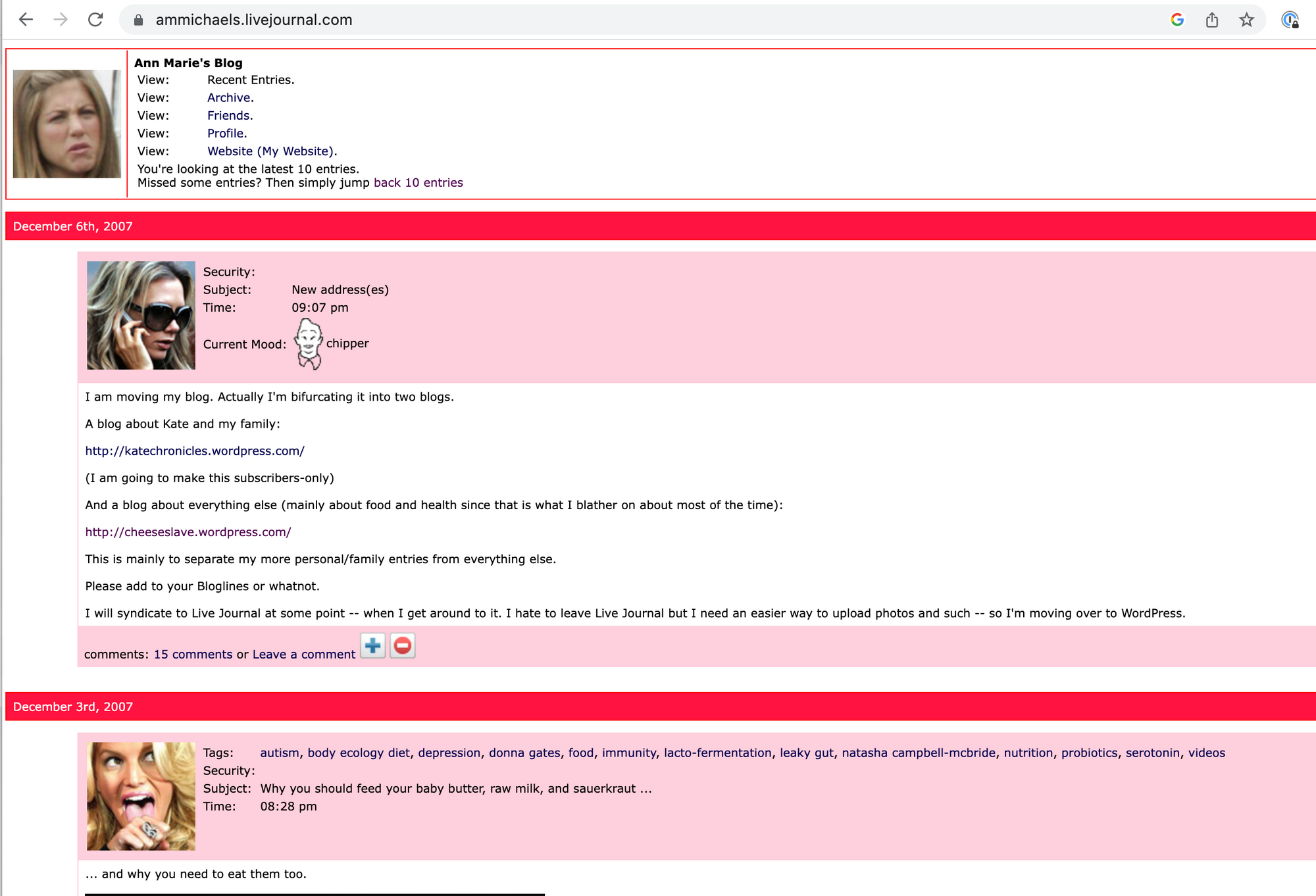This screenshot has height=896, width=1316.
Task: Reload the page with refresh icon
Action: [95, 20]
